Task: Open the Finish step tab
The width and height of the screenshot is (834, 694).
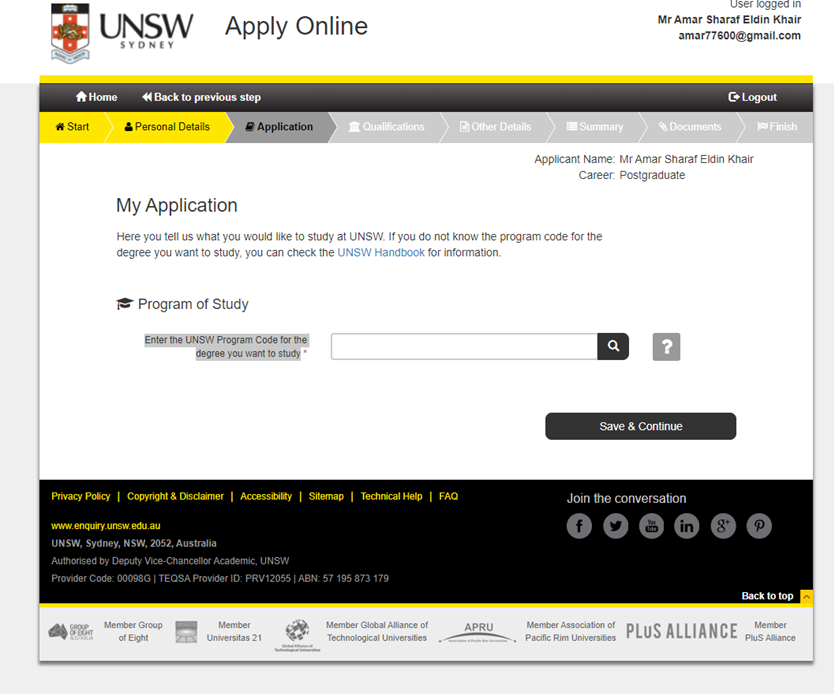Action: click(x=777, y=127)
